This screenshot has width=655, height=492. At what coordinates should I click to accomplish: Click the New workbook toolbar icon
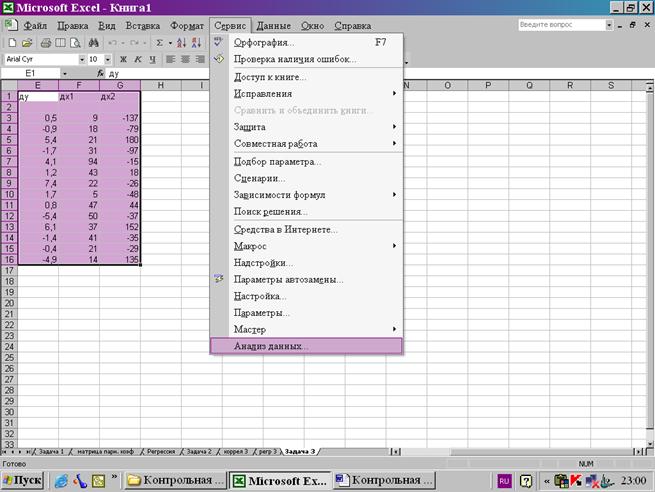[x=12, y=43]
